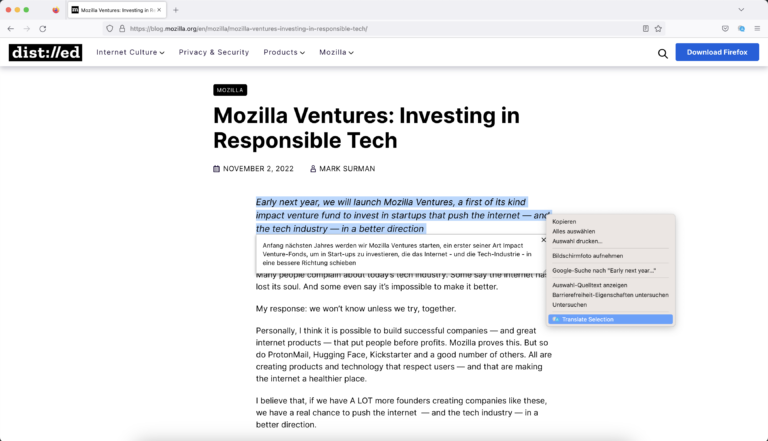768x441 pixels.
Task: Expand the Products dropdown menu
Action: coord(284,52)
